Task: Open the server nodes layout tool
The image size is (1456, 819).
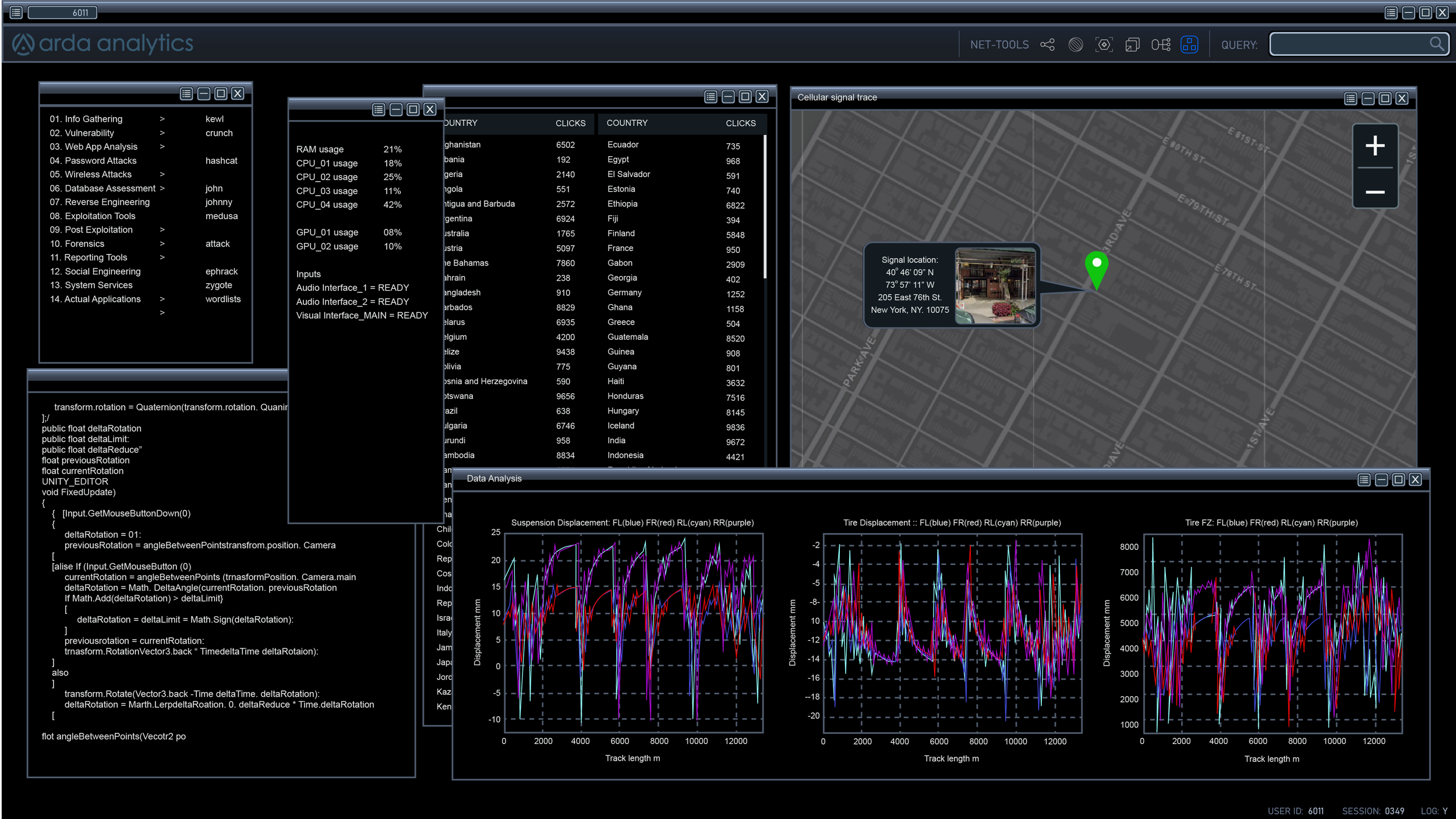Action: 1161,45
